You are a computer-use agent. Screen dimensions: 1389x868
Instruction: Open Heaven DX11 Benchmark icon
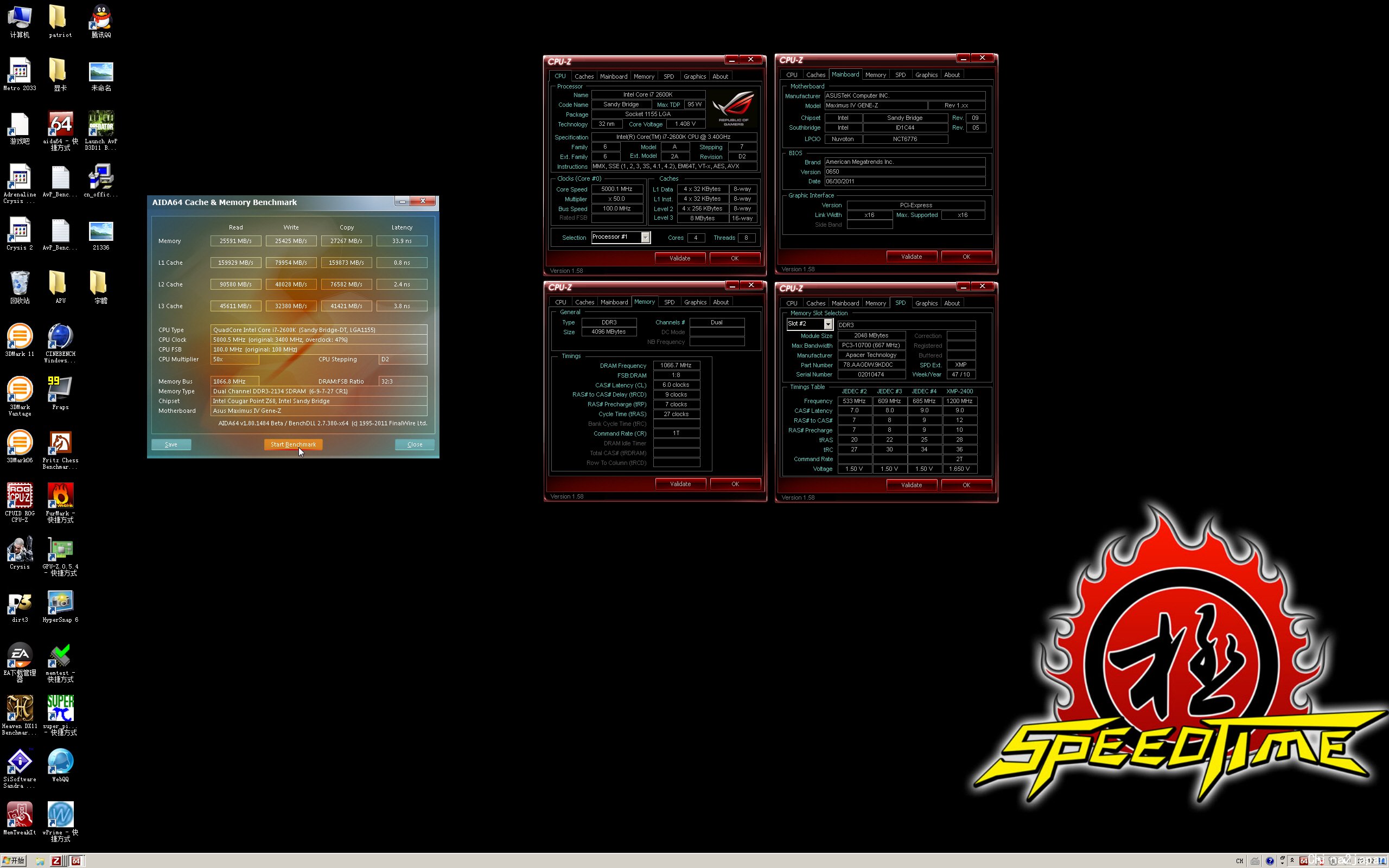20,716
